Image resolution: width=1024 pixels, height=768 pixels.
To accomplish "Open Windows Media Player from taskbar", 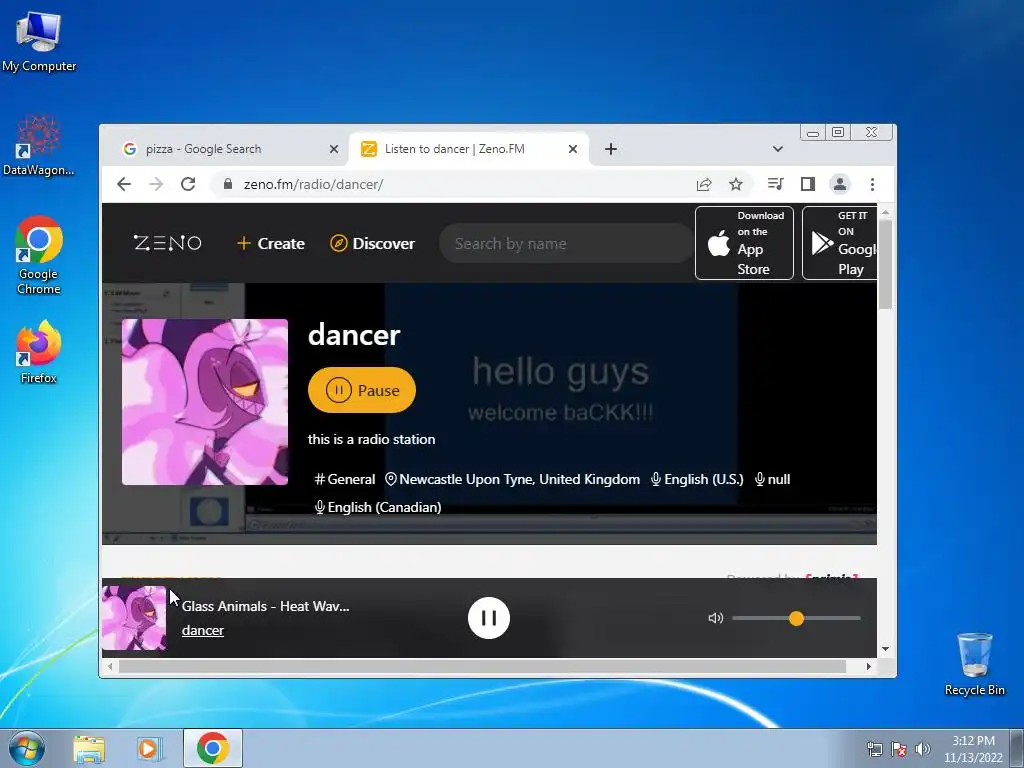I will 148,748.
